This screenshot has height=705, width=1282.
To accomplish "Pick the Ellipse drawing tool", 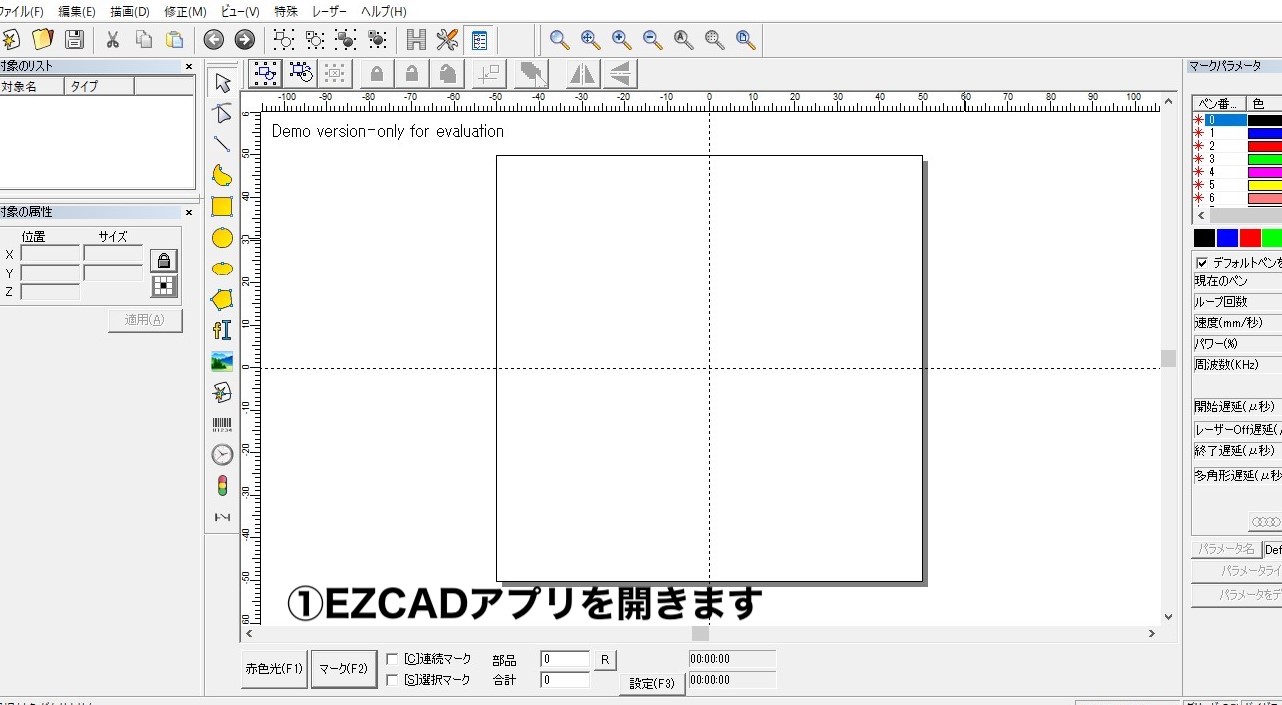I will (222, 269).
